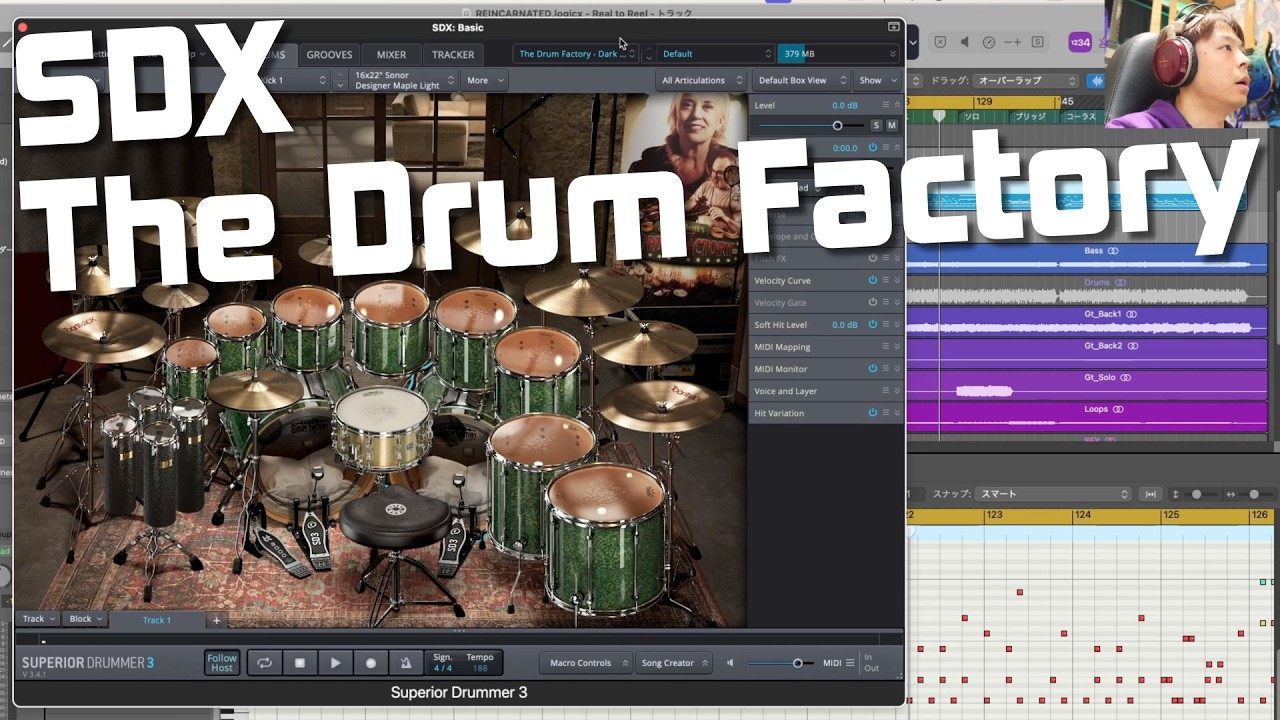Toggle the Soft Hit Level power button
The width and height of the screenshot is (1280, 720).
point(872,325)
